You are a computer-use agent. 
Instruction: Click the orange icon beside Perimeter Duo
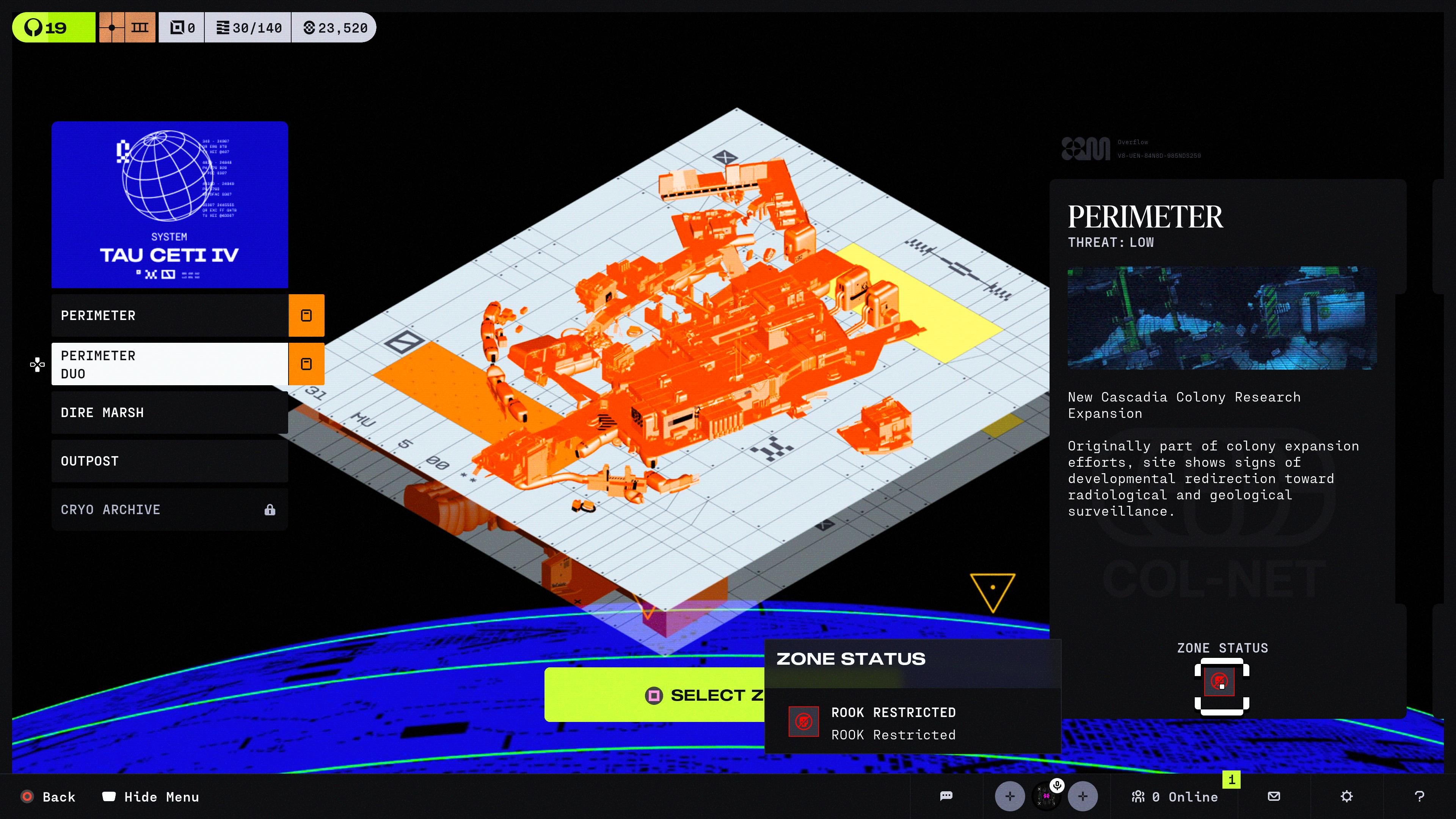click(x=306, y=364)
